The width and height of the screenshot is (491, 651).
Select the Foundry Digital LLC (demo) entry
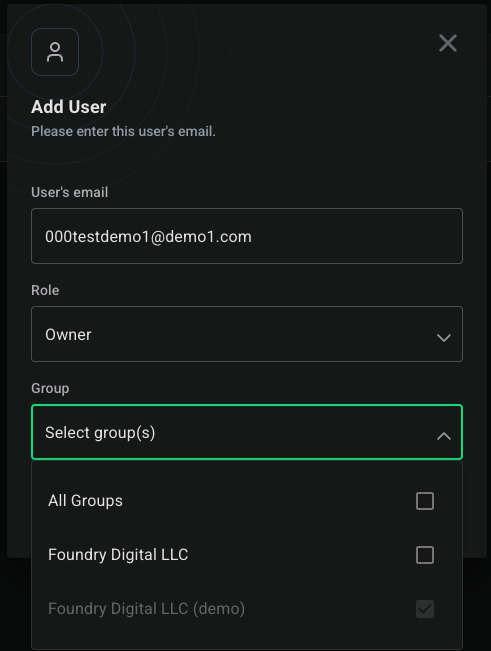coord(247,609)
